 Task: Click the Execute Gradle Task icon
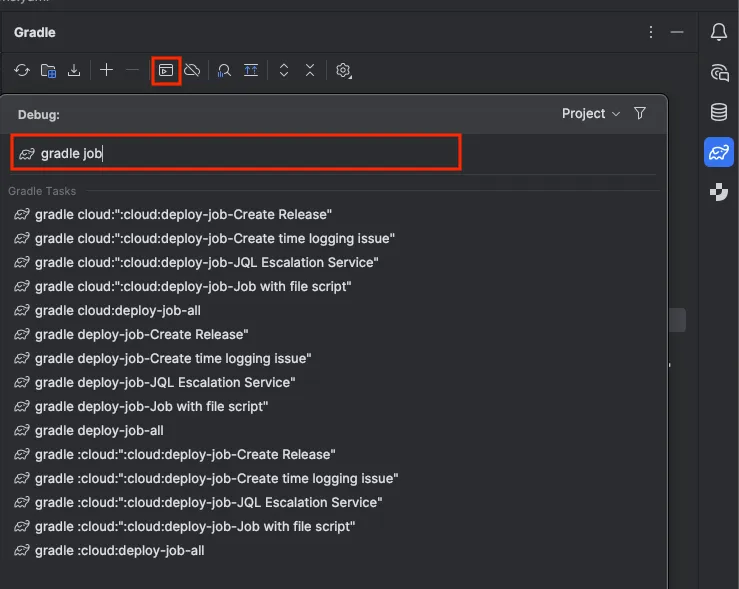click(166, 71)
